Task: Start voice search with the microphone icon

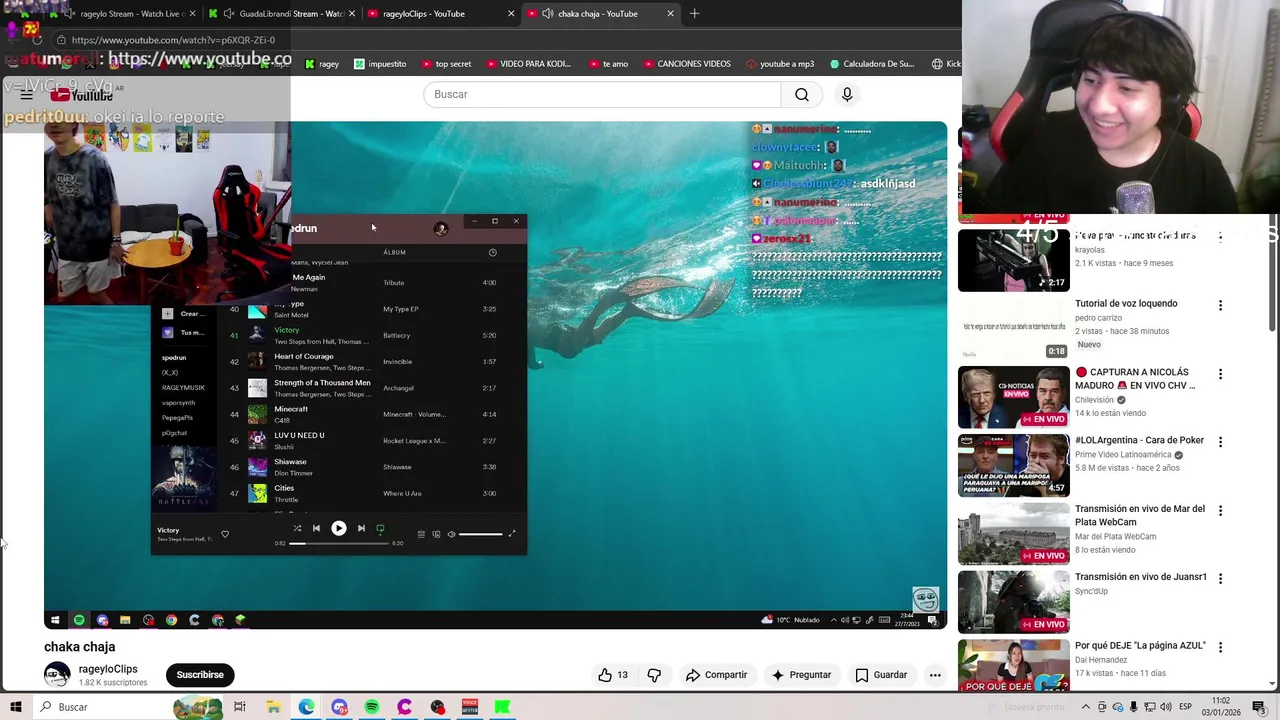Action: coord(847,94)
